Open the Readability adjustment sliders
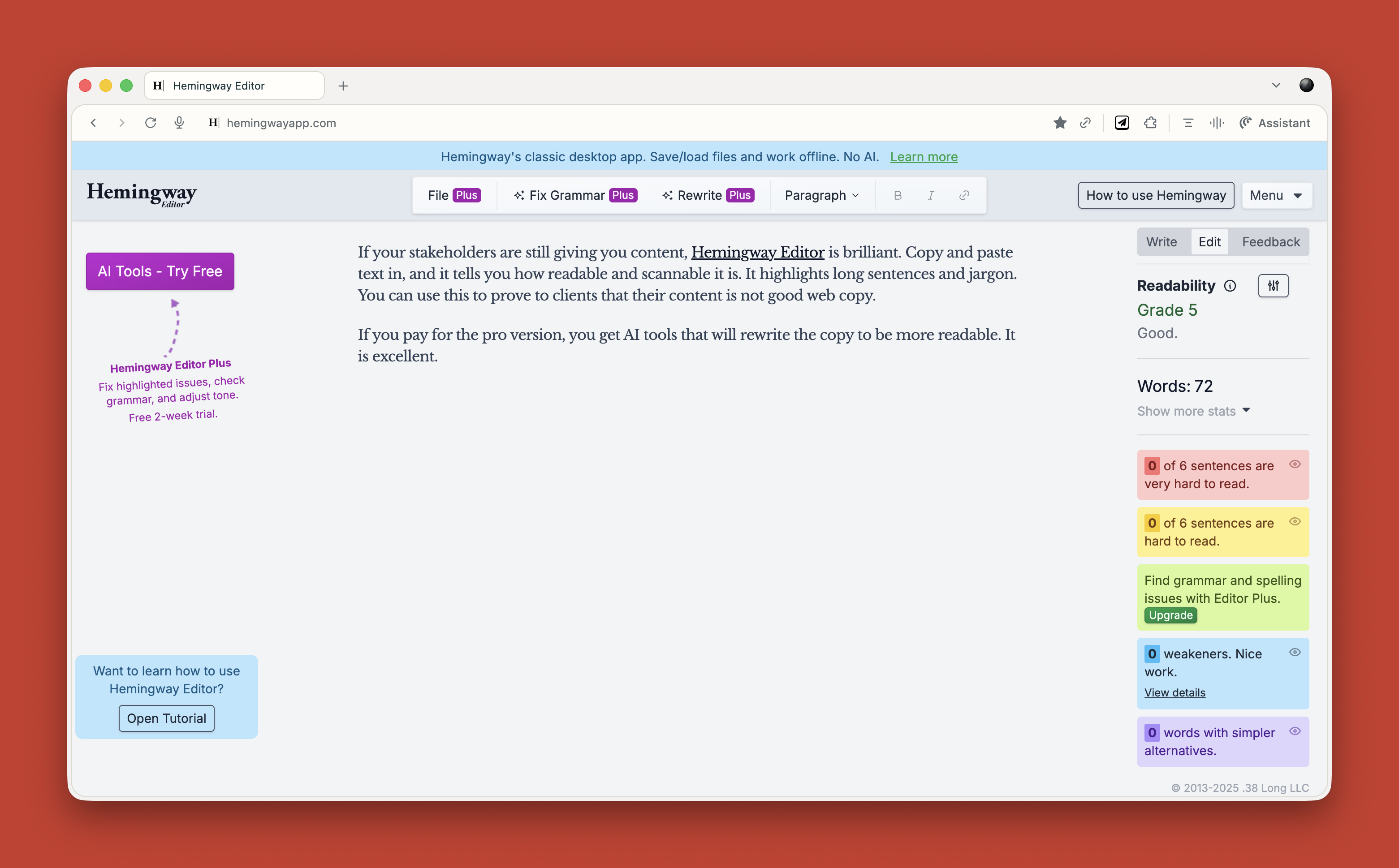The image size is (1399, 868). 1273,285
